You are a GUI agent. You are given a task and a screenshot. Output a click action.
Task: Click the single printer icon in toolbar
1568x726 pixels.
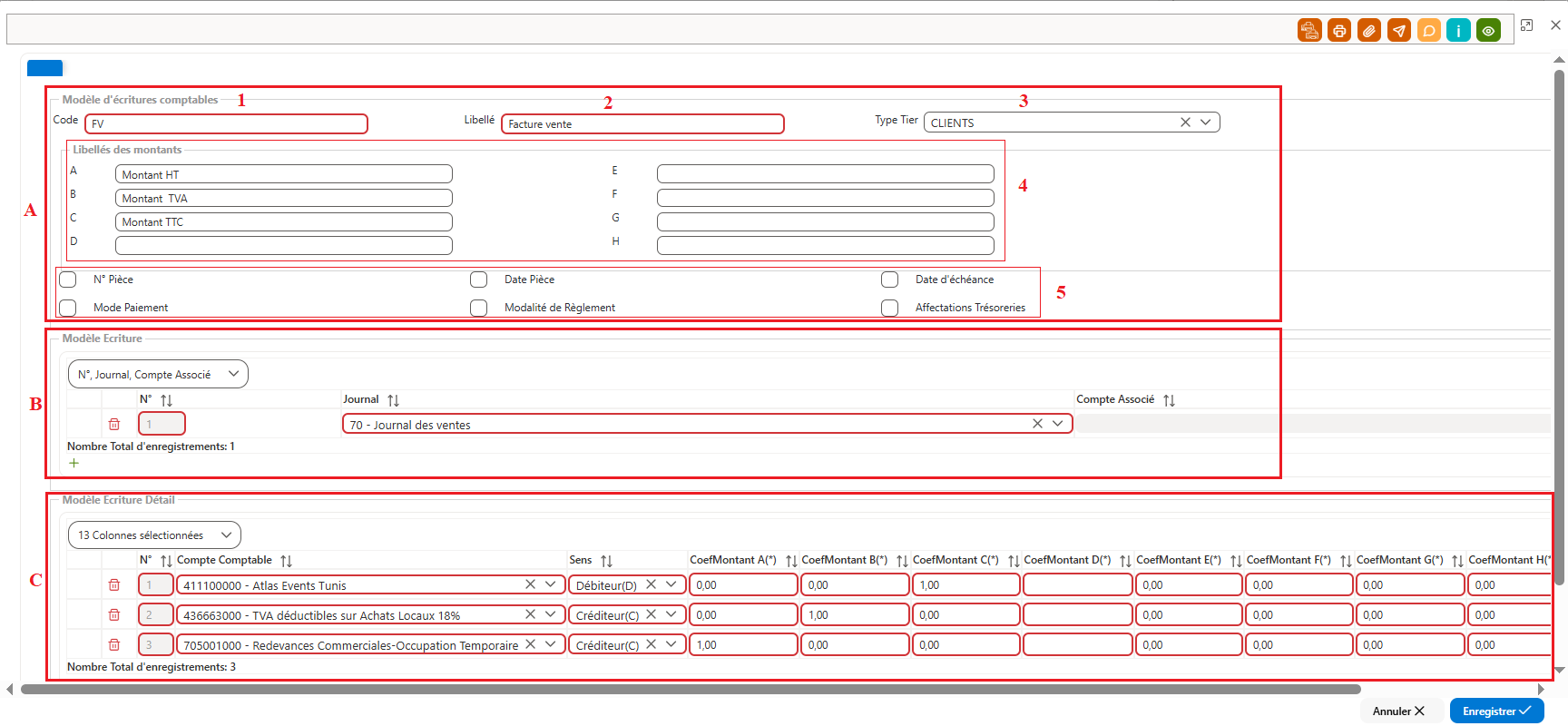pos(1339,31)
